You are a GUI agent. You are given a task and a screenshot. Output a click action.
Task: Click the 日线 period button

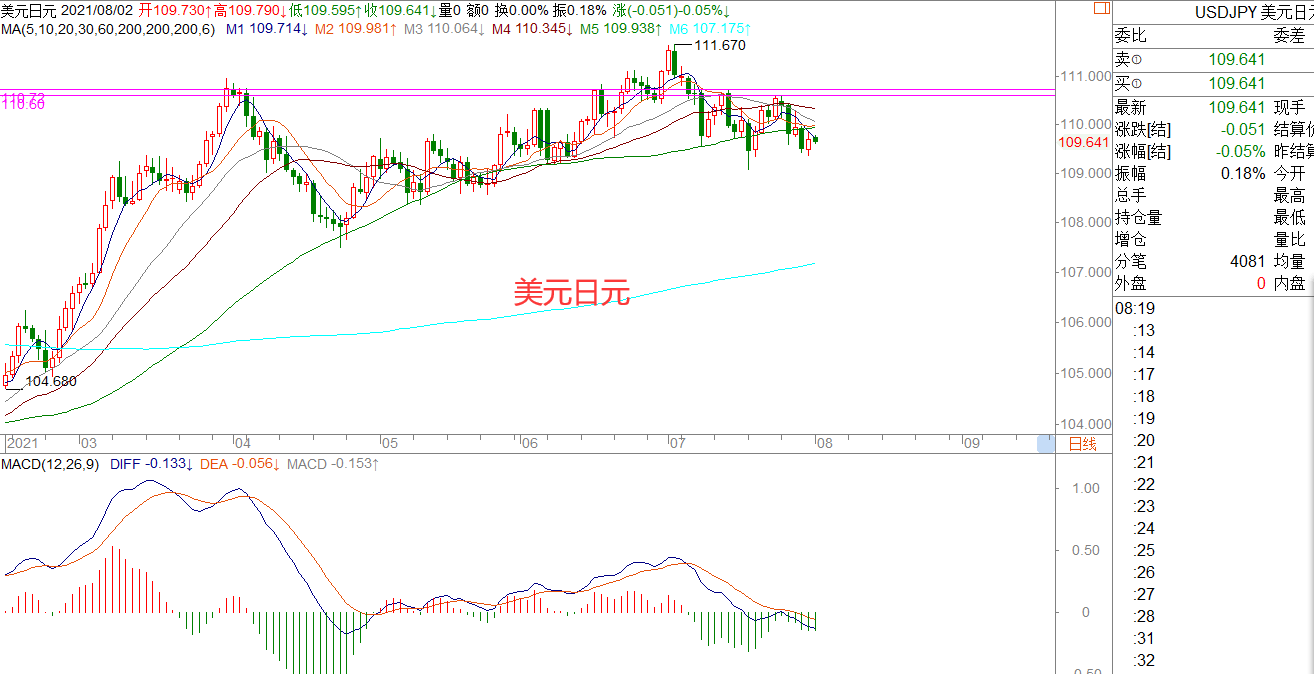click(x=1082, y=443)
